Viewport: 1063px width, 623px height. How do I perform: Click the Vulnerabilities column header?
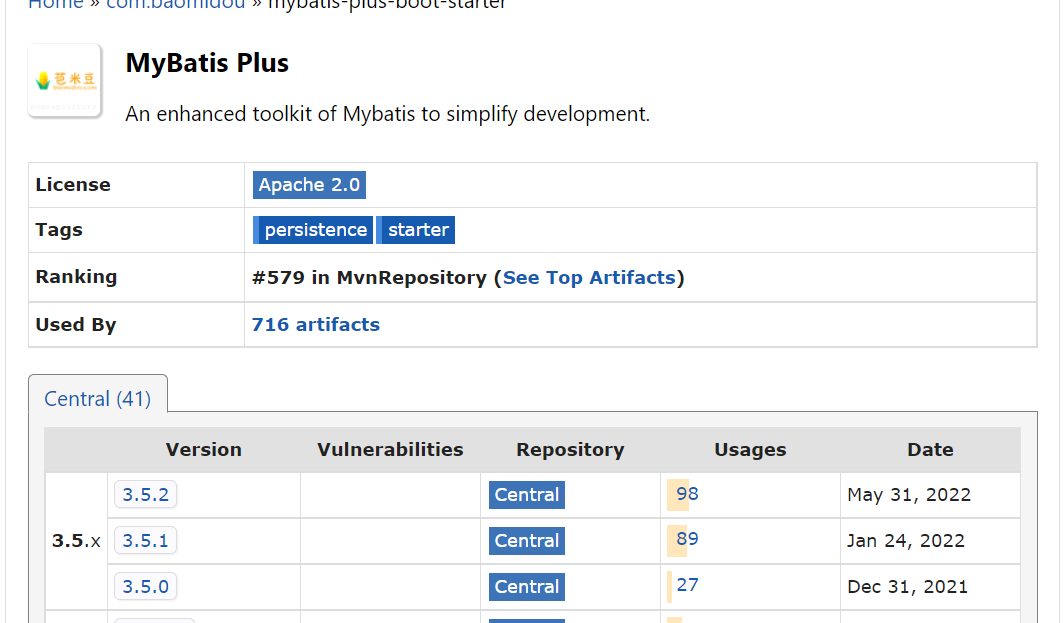coord(390,449)
